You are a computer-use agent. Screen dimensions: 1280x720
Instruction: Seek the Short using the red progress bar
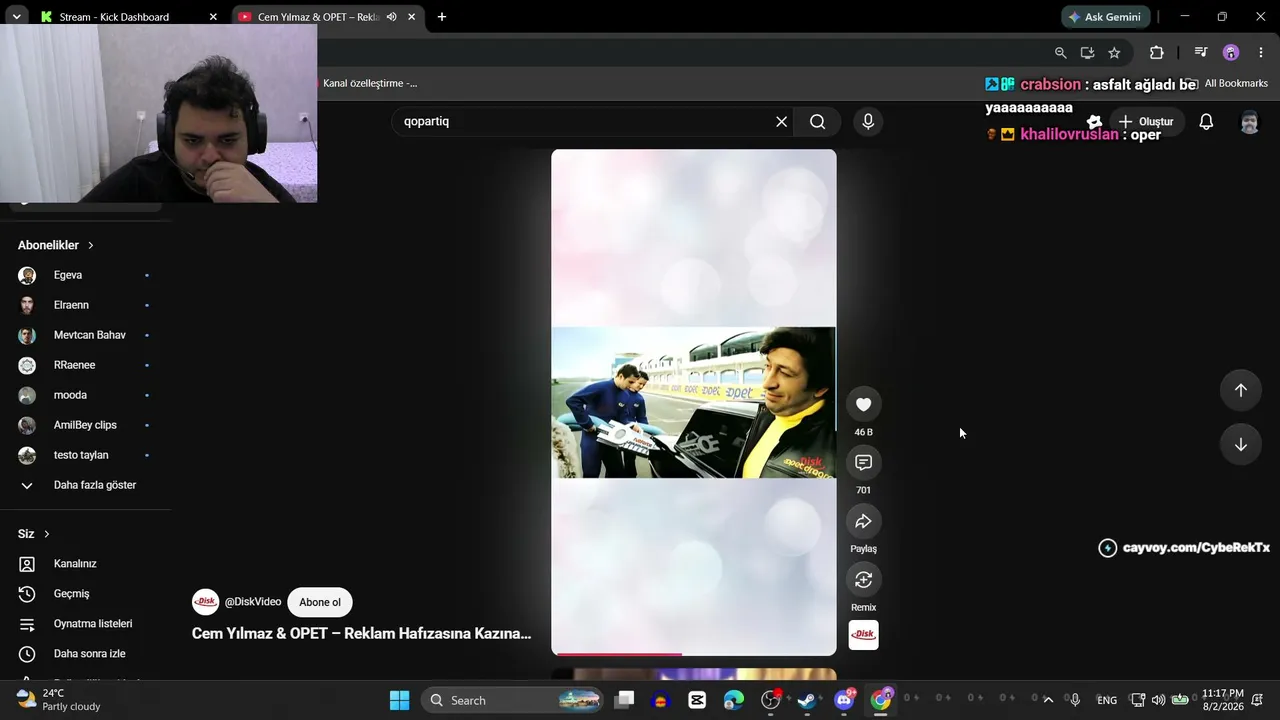coord(693,654)
